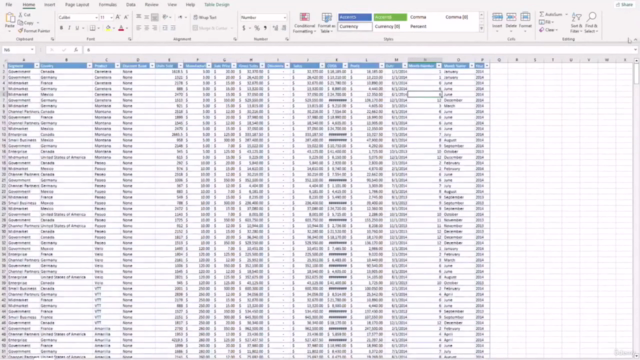Toggle left horizontal text alignment
The image size is (640, 360).
(x=139, y=28)
